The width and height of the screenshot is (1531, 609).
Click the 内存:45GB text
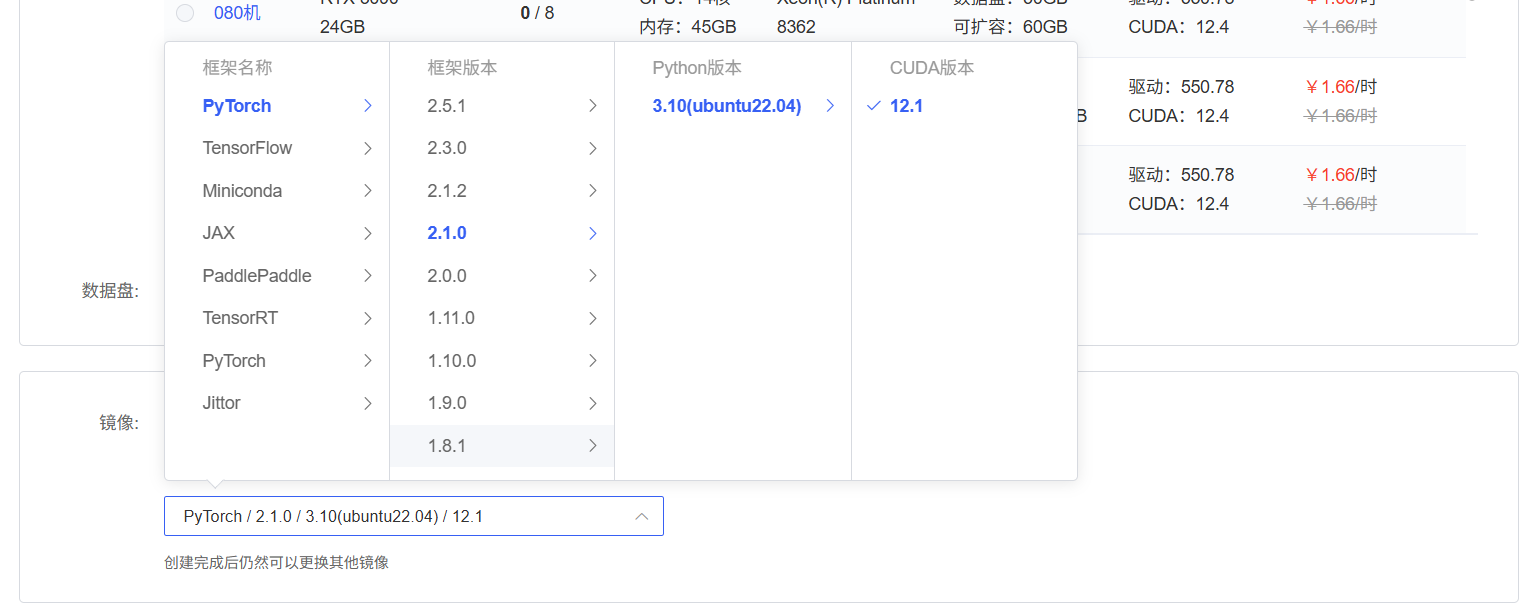(x=688, y=27)
